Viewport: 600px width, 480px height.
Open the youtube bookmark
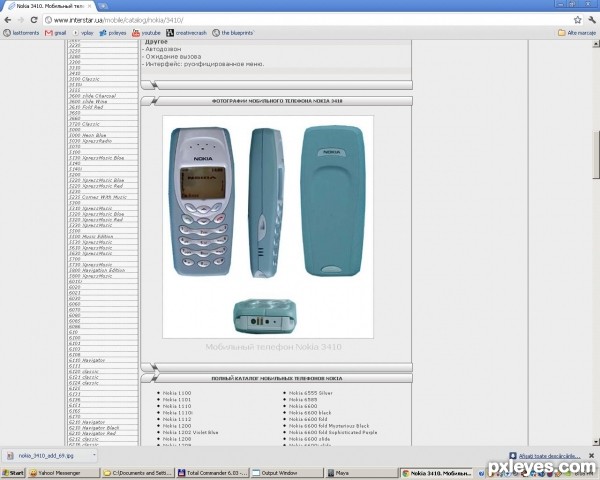coord(146,33)
